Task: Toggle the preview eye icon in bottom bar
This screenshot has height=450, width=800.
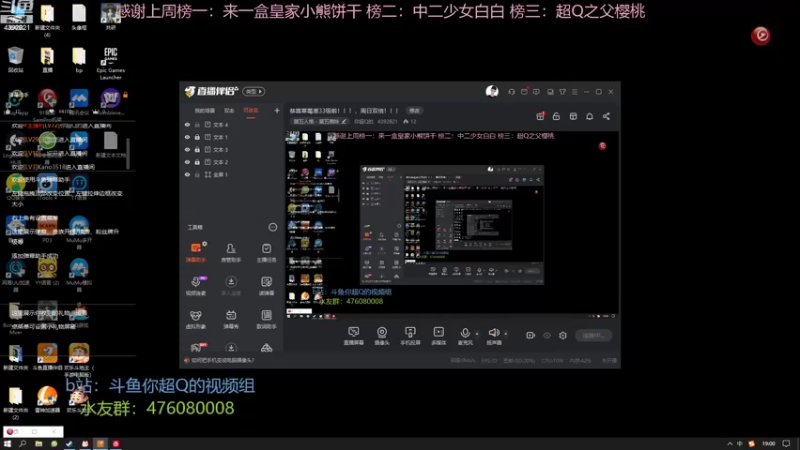Action: tap(547, 335)
